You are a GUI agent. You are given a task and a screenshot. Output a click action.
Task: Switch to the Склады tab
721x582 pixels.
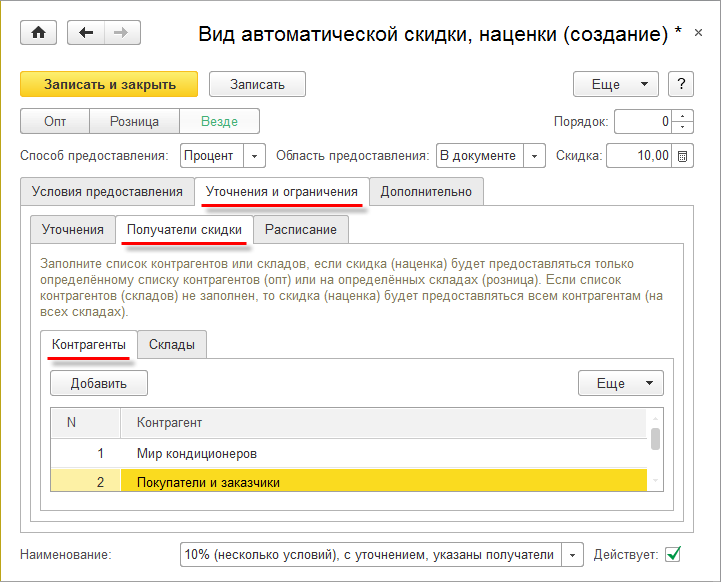(172, 345)
